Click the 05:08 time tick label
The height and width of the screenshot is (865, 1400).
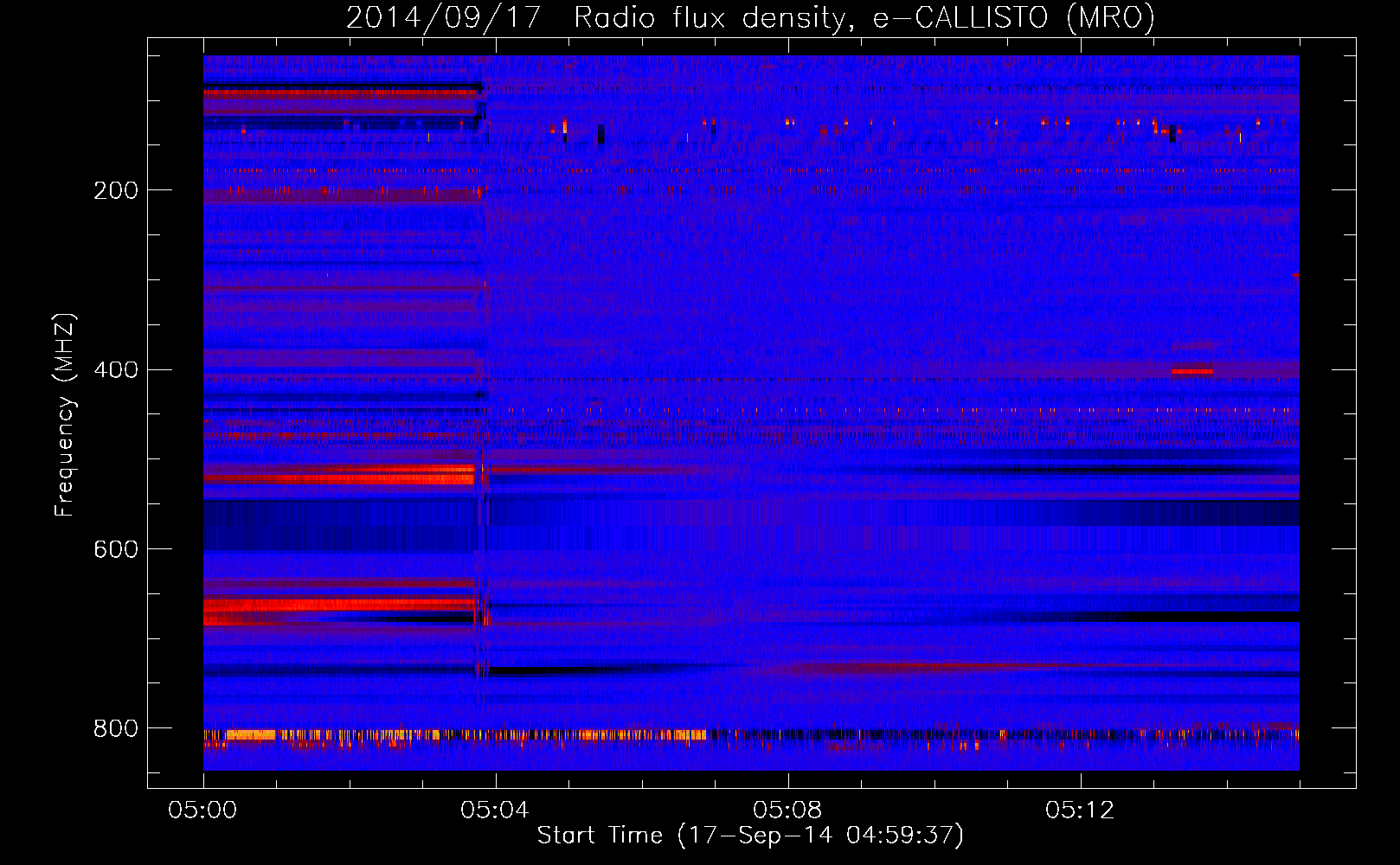(787, 811)
